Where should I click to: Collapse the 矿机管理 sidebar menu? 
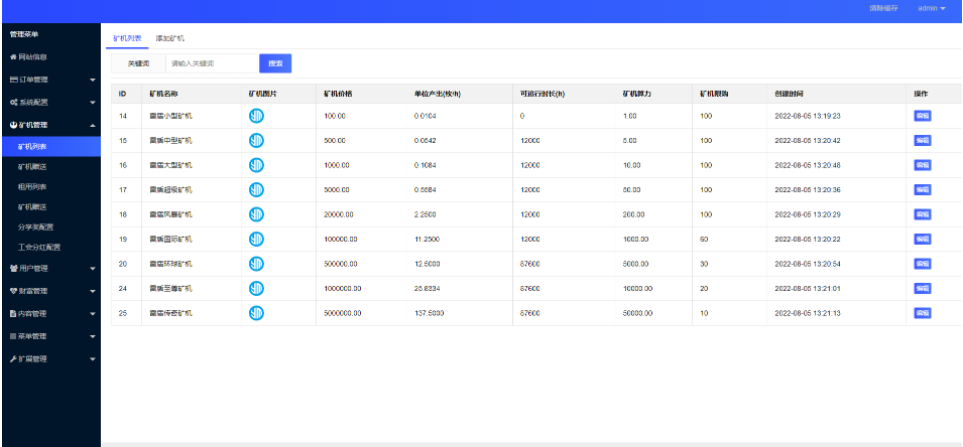(50, 125)
